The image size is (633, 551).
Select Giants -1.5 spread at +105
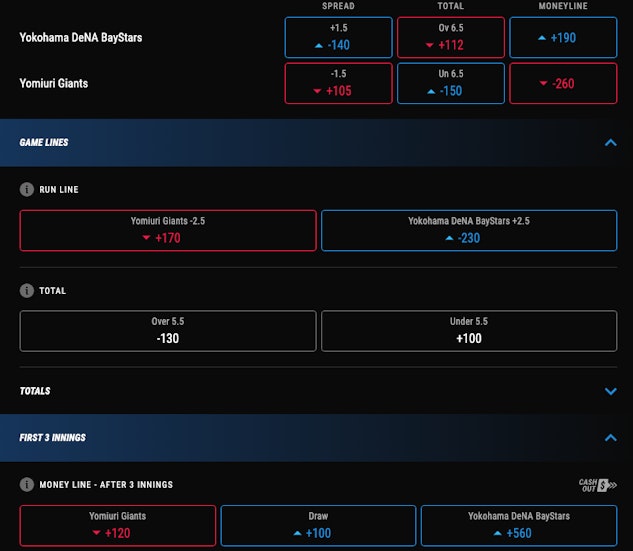(x=338, y=84)
